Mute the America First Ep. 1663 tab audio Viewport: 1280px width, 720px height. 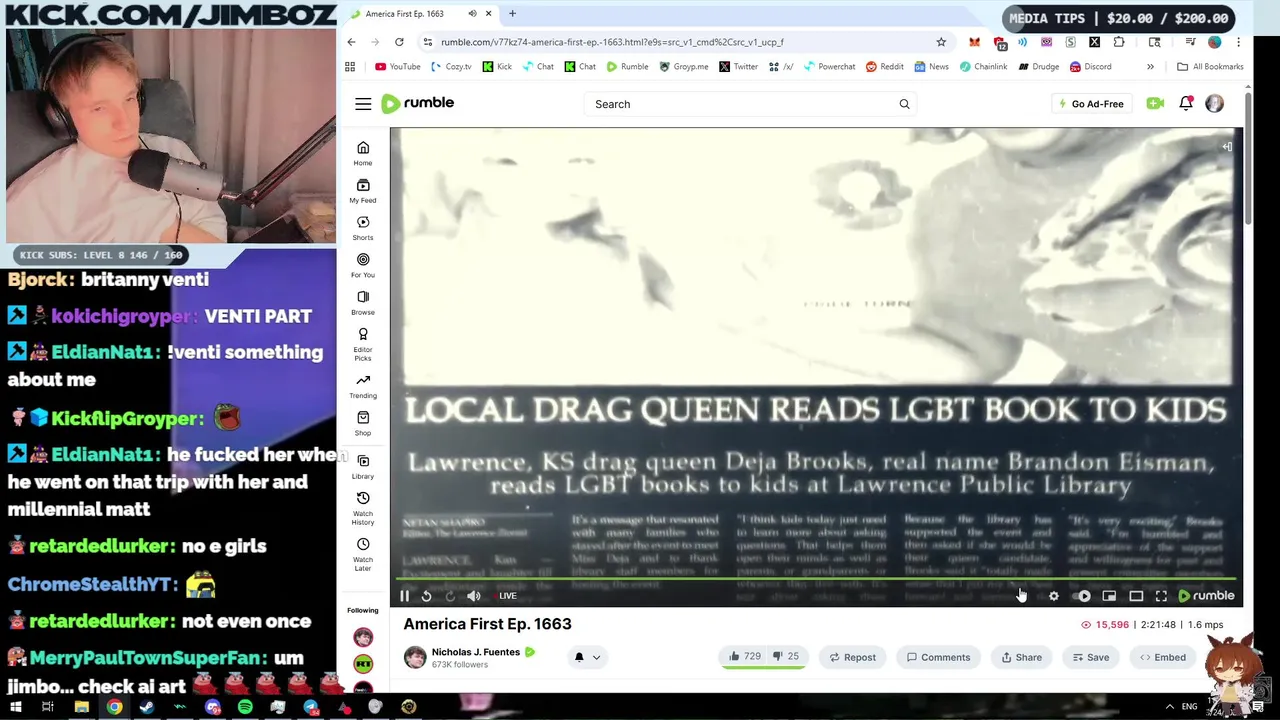pyautogui.click(x=472, y=14)
